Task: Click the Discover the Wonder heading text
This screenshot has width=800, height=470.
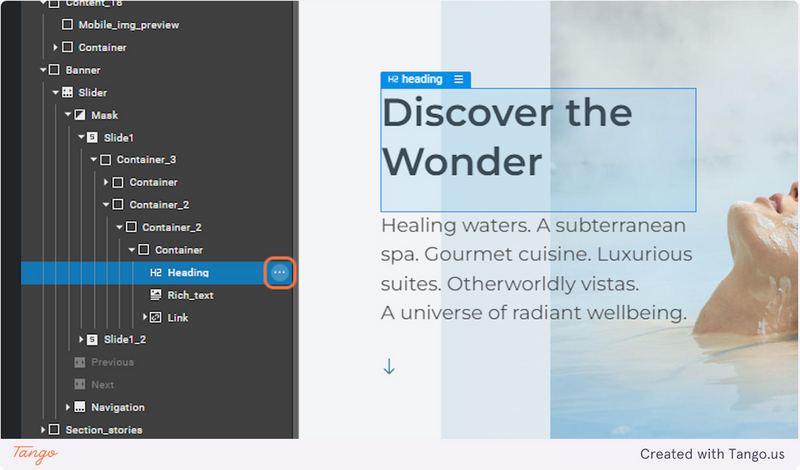Action: pyautogui.click(x=507, y=137)
